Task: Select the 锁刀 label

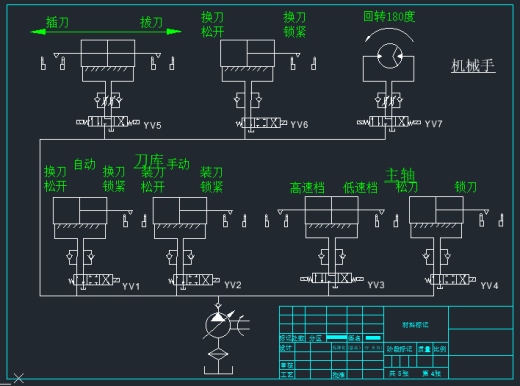Action: [466, 187]
